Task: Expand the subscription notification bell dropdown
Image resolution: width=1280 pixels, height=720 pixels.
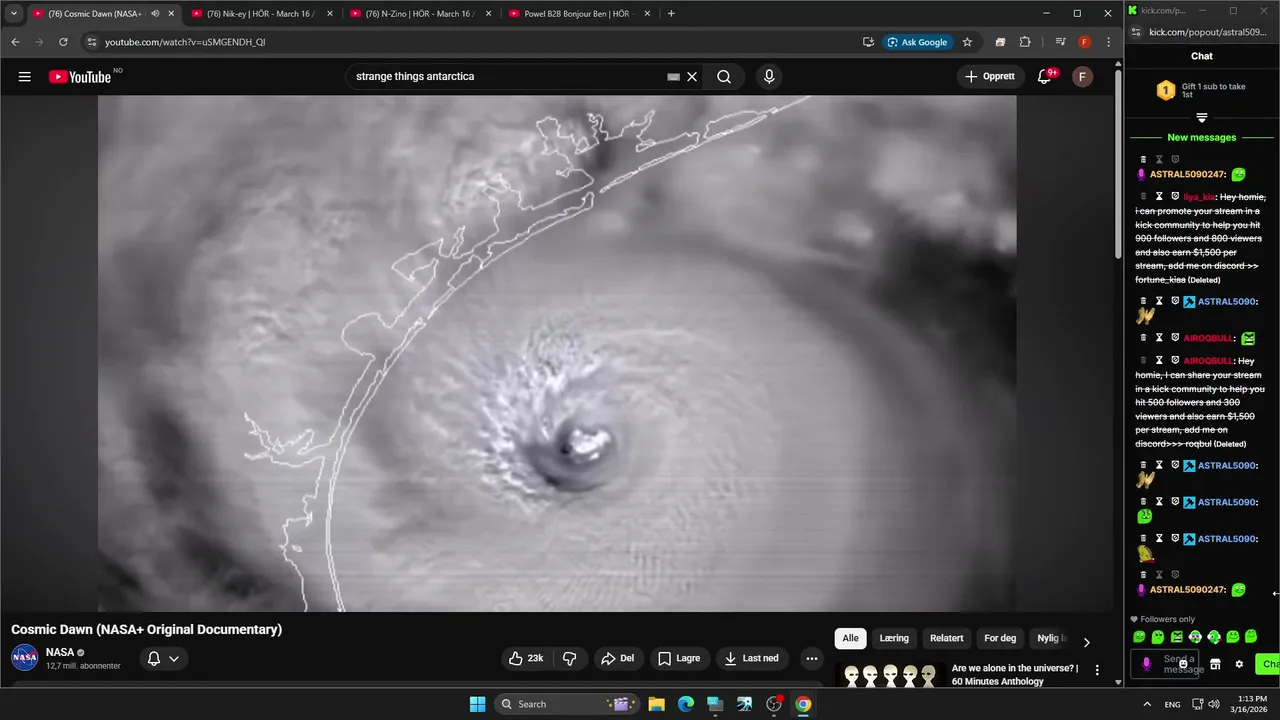Action: coord(163,658)
